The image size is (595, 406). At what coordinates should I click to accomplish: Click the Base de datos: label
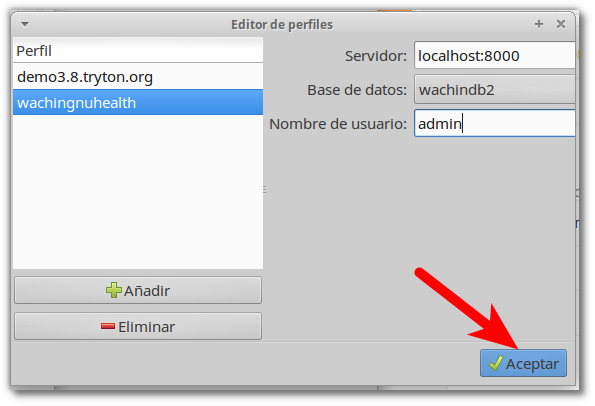coord(357,90)
